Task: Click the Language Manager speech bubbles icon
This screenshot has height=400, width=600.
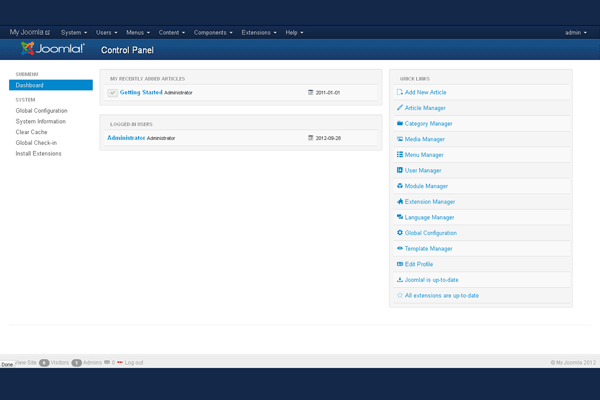Action: [399, 217]
